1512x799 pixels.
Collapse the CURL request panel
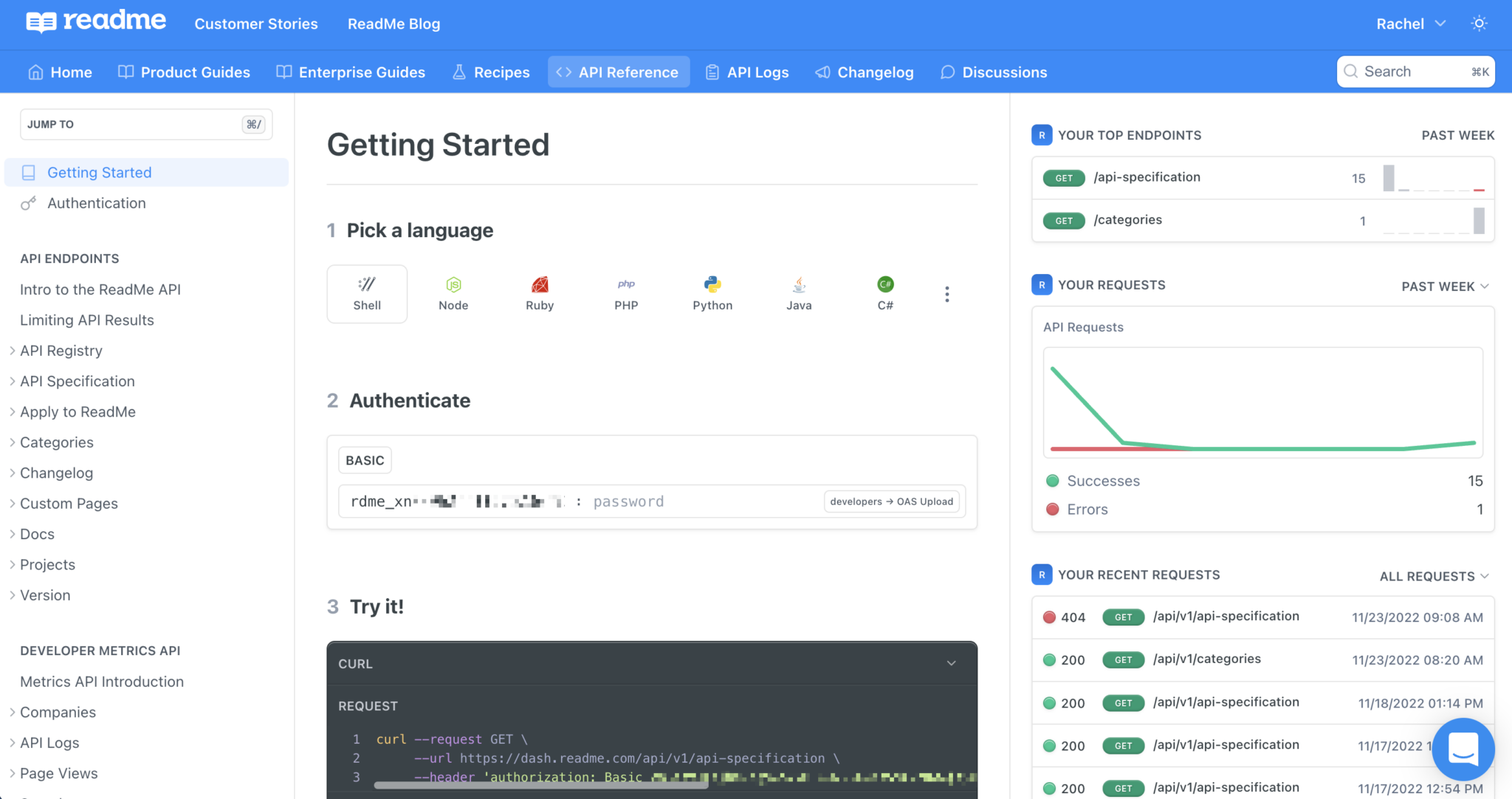click(951, 663)
